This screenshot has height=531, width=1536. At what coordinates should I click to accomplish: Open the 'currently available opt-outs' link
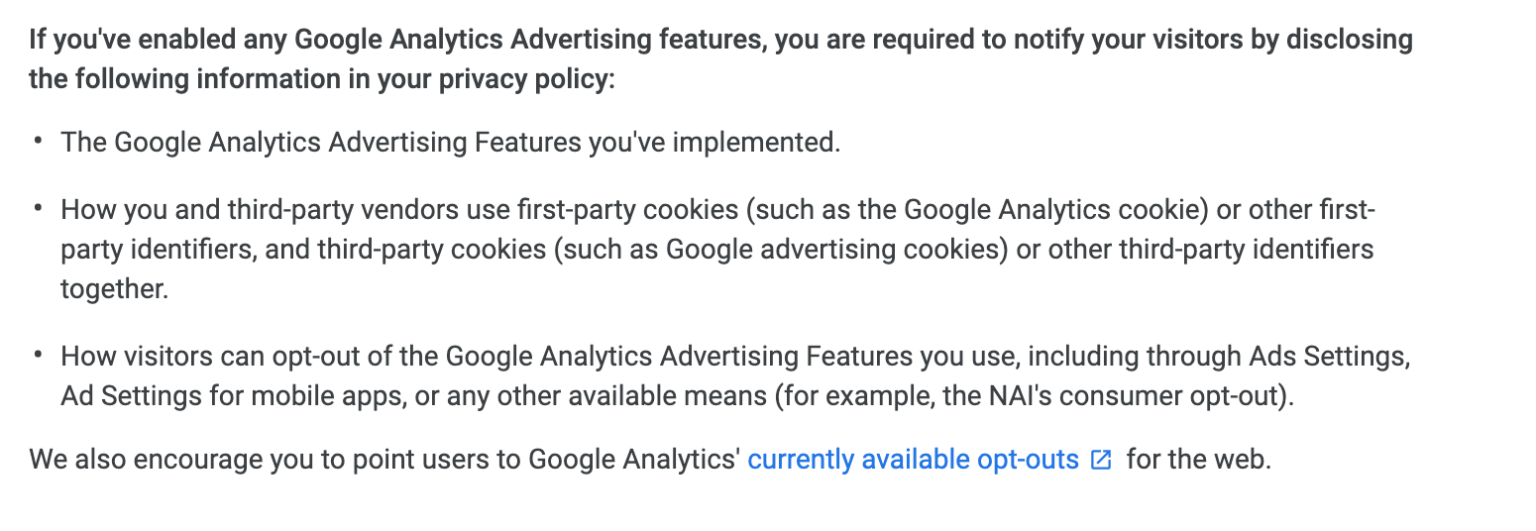click(913, 460)
